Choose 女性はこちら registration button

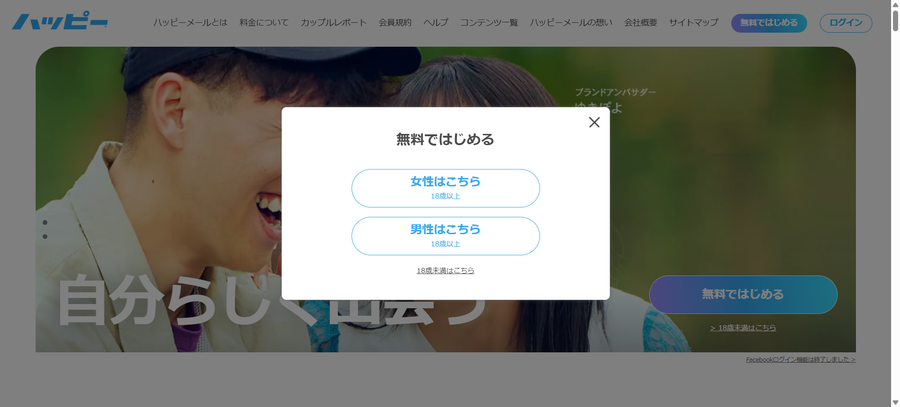(445, 188)
